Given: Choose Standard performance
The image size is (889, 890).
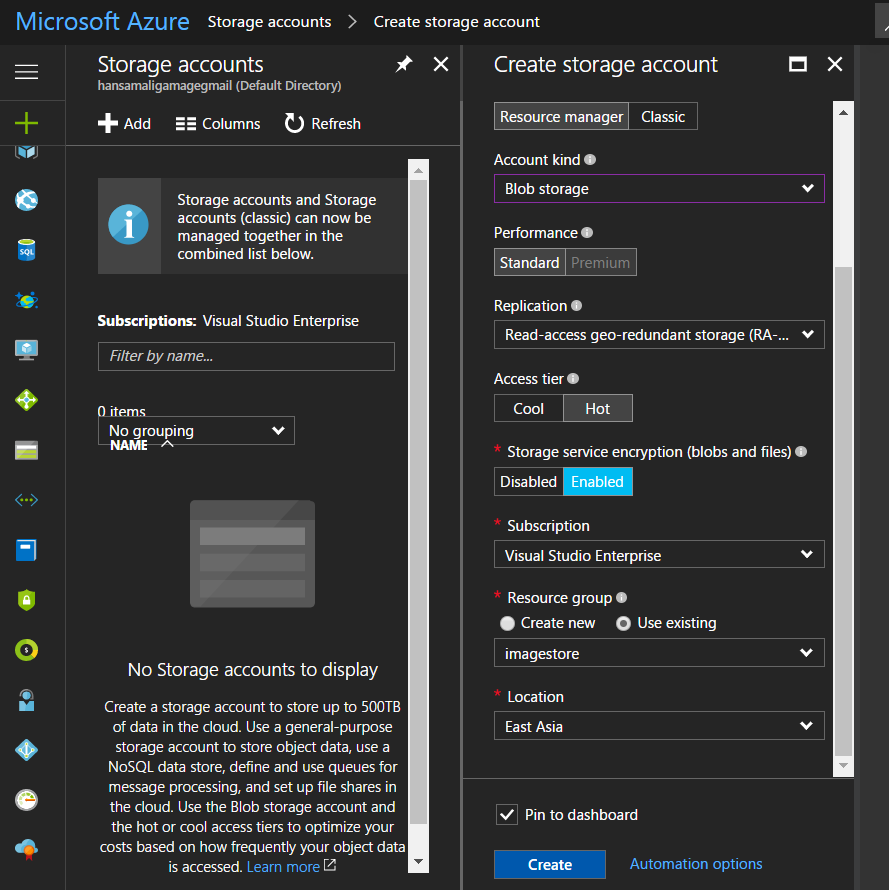Looking at the screenshot, I should [530, 262].
